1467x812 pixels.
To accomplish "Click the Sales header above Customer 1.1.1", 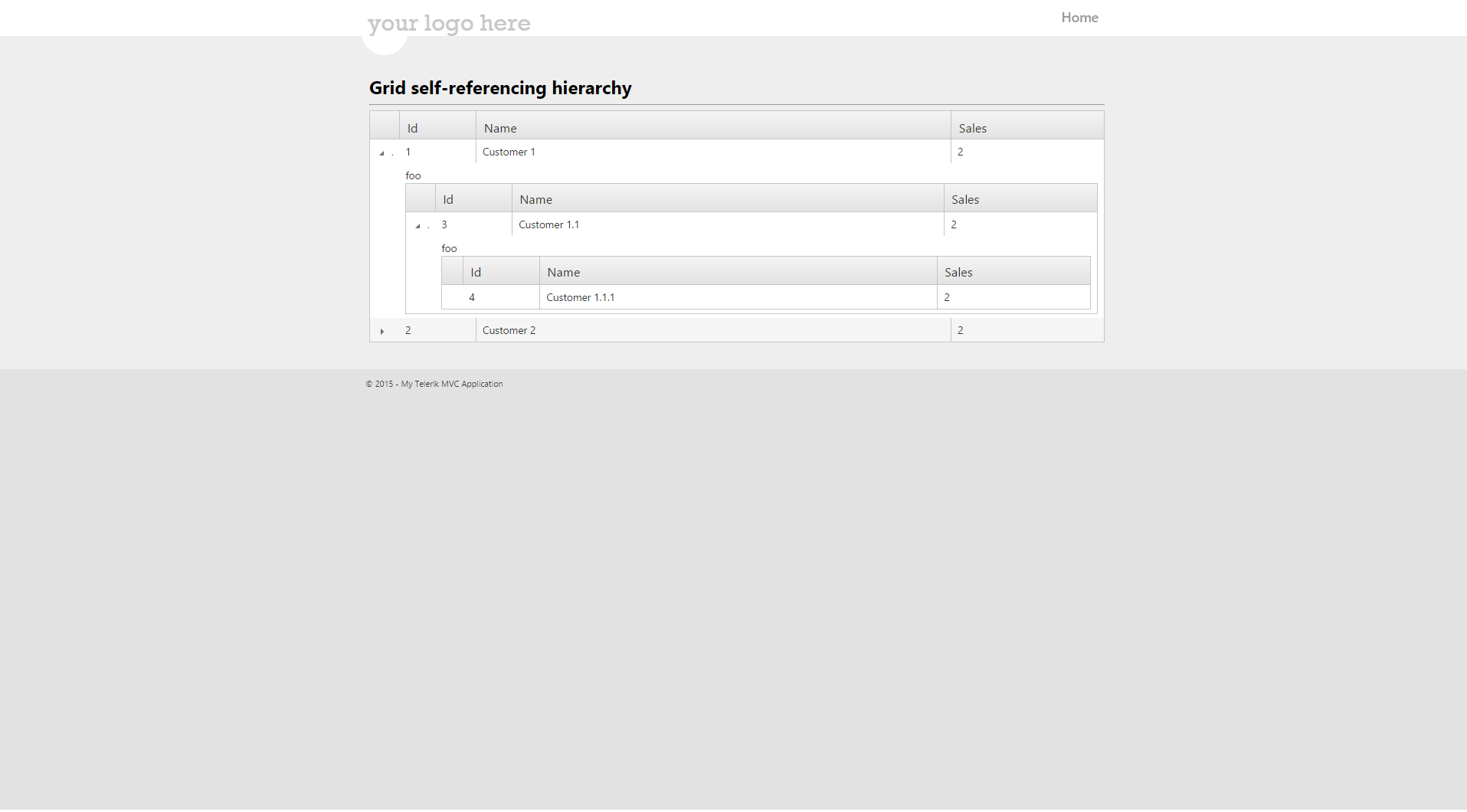I will [x=1013, y=270].
